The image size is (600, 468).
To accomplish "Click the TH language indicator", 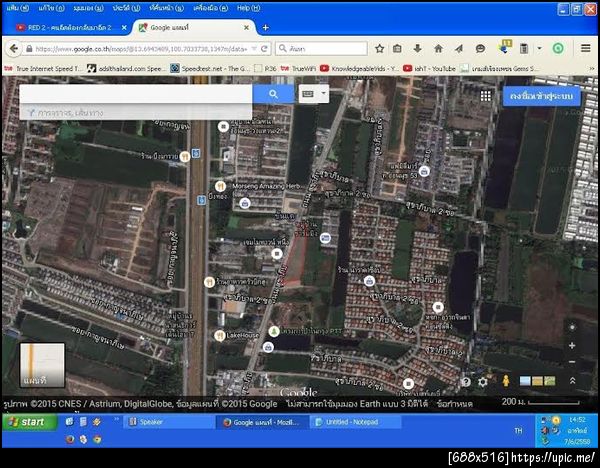I will pos(518,431).
